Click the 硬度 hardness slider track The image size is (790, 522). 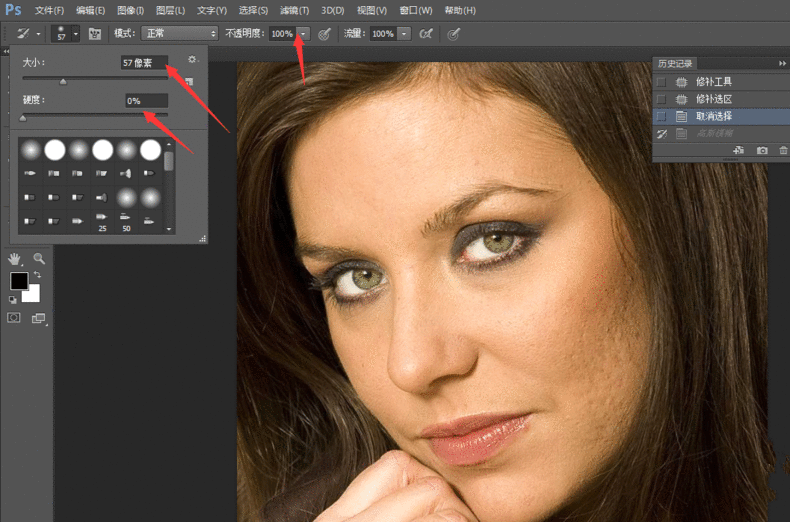tap(95, 115)
